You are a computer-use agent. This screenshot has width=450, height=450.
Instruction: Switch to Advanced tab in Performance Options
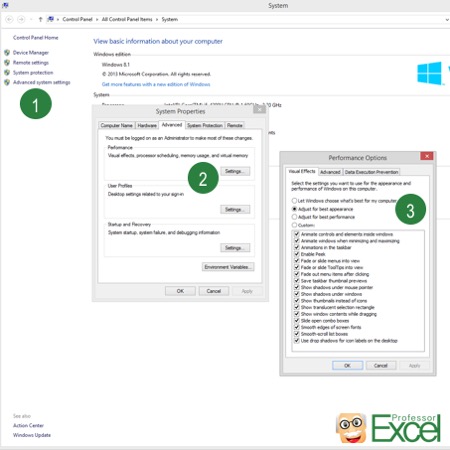330,172
